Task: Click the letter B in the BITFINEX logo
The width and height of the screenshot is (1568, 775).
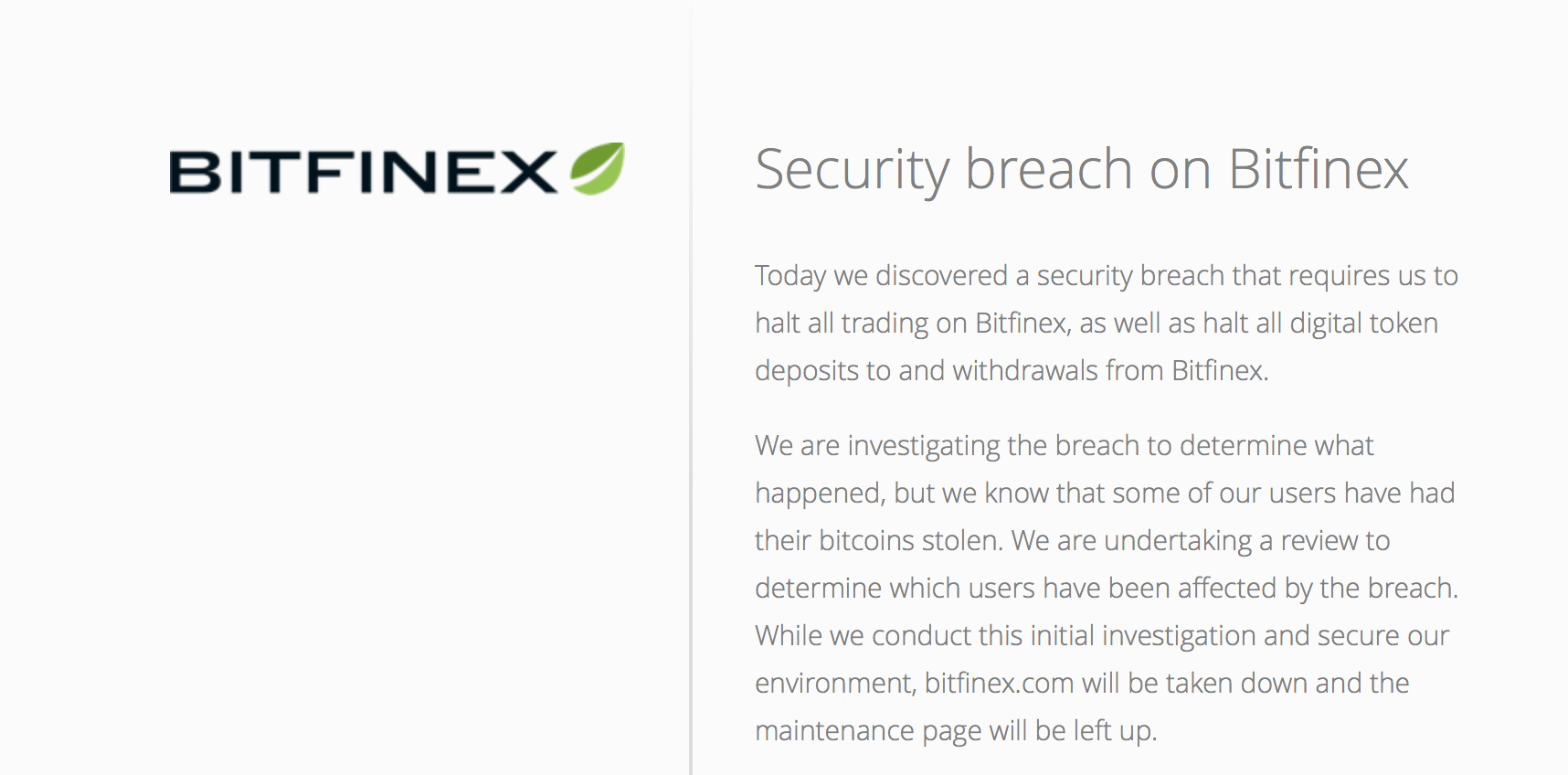Action: tap(195, 172)
